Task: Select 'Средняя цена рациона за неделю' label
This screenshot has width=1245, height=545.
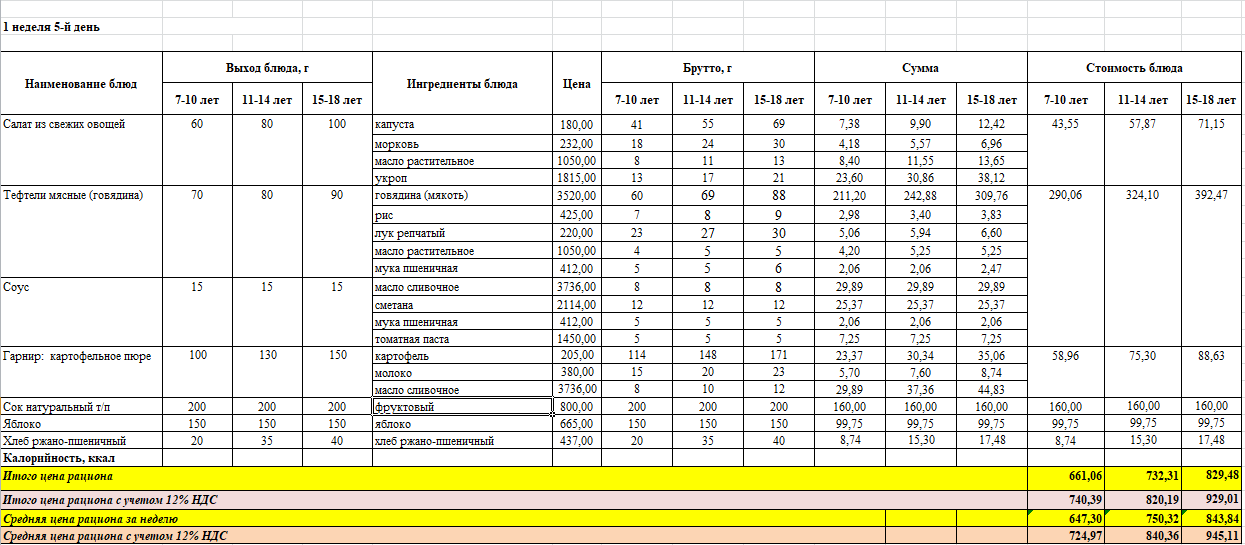Action: [92, 519]
